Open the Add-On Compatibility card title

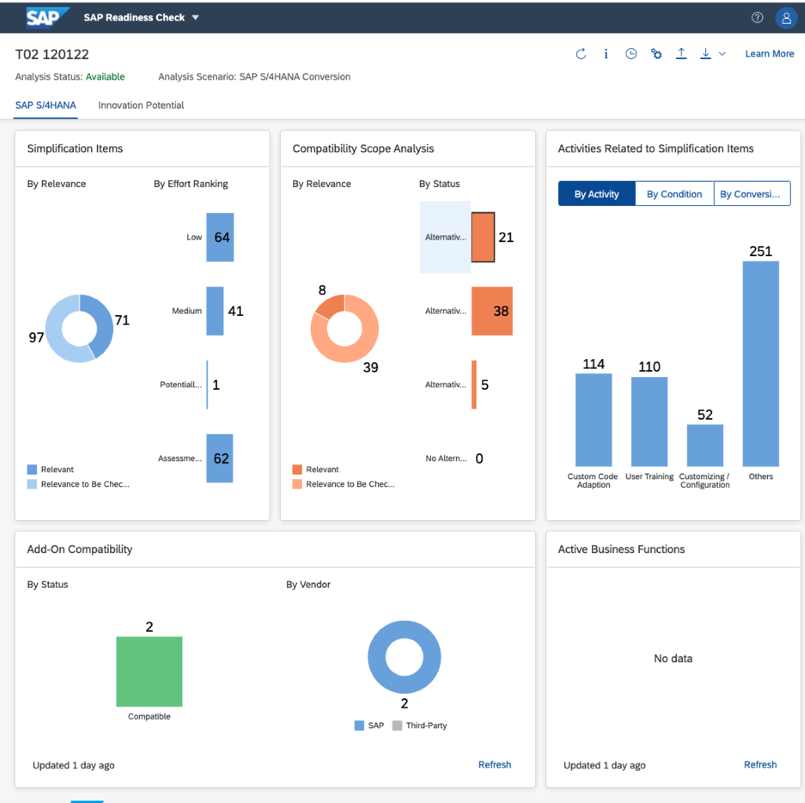tap(80, 549)
